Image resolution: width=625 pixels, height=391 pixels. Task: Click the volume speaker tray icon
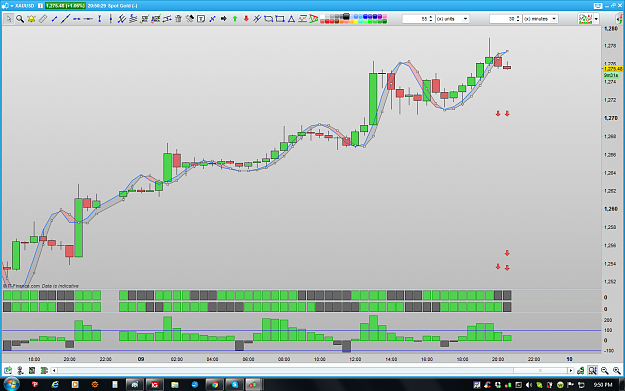[529, 385]
